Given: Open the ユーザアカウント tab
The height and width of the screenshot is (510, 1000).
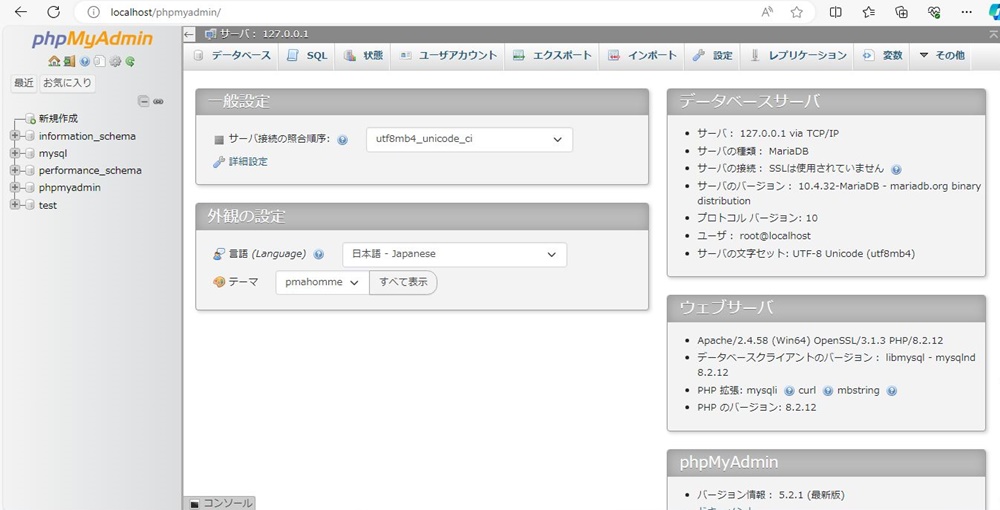Looking at the screenshot, I should (448, 55).
